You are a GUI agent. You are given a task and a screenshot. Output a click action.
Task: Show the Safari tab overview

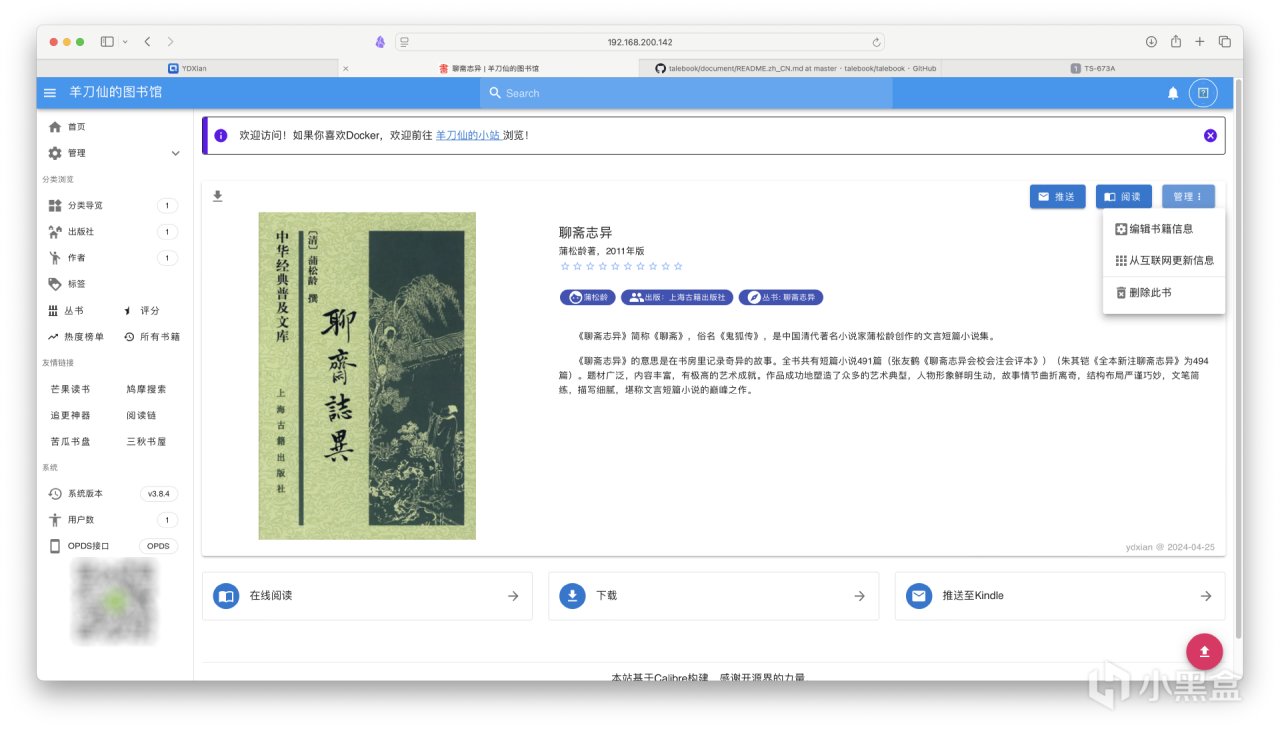1225,42
